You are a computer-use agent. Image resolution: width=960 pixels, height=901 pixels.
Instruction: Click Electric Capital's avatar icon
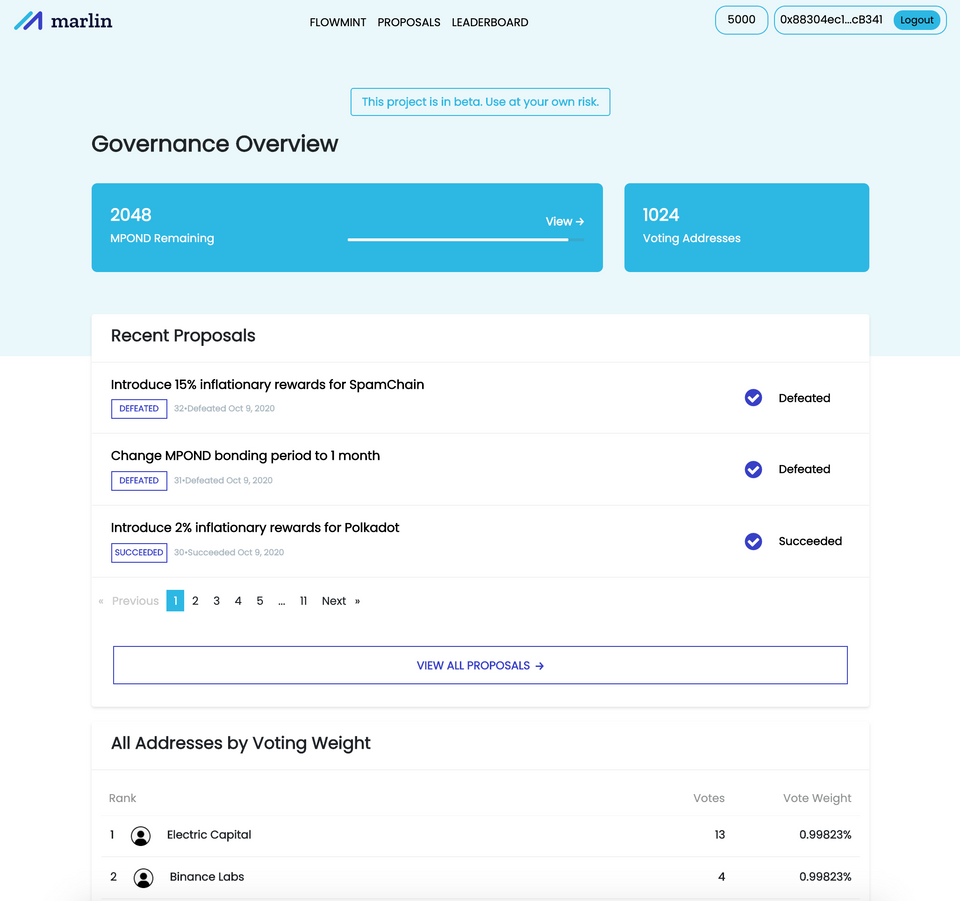[x=141, y=836]
